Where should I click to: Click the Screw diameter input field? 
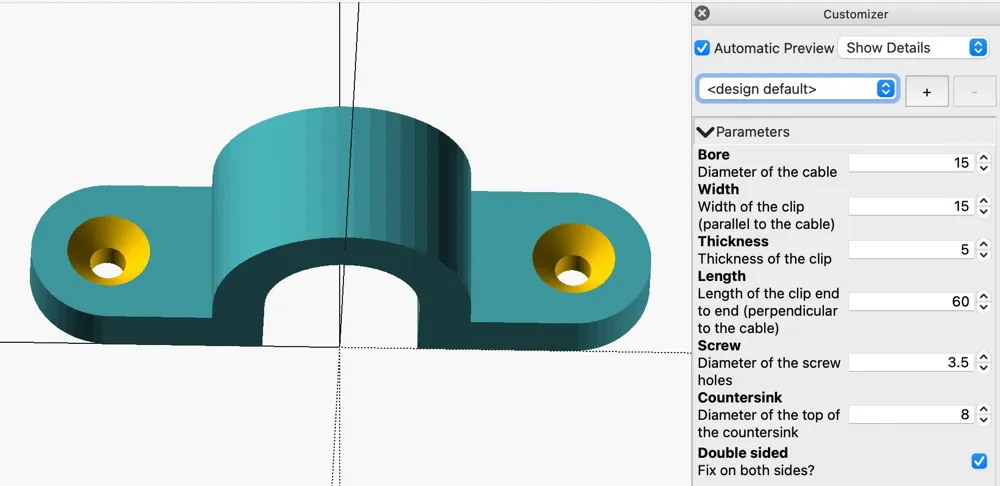click(x=911, y=362)
